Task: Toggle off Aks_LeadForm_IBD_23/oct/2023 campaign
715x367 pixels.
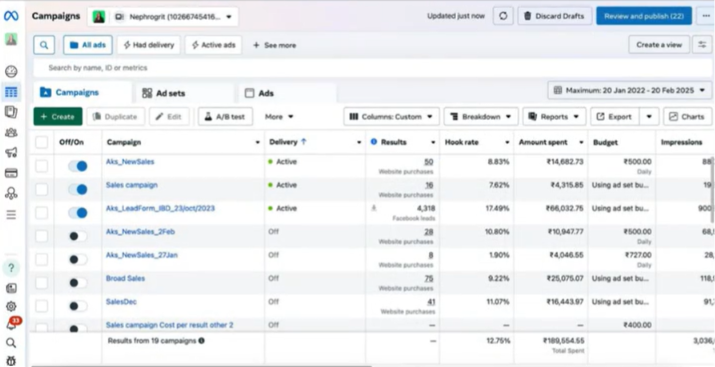Action: pyautogui.click(x=78, y=212)
